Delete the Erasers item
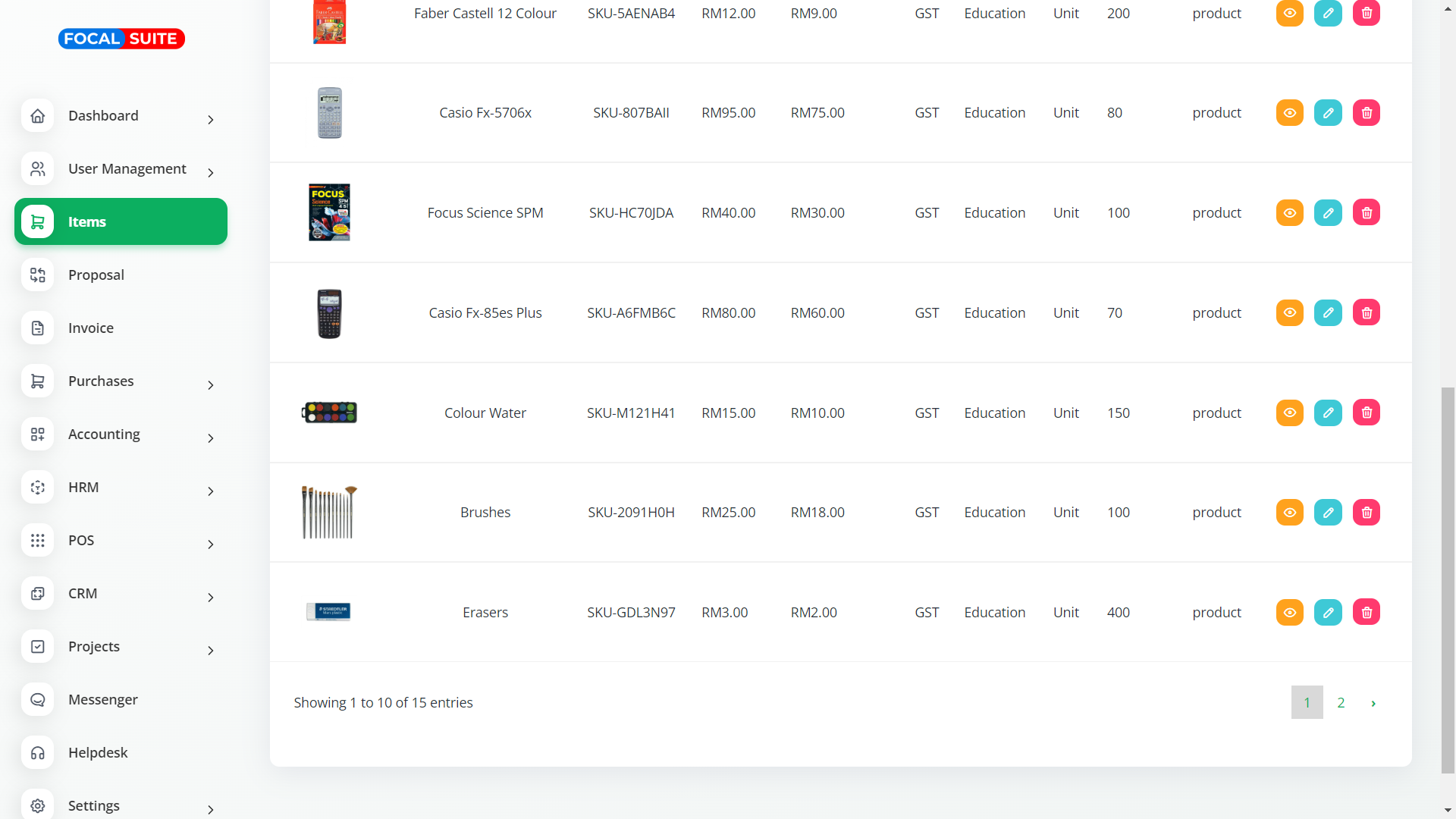Screen dimensions: 1456x819 coord(1367,613)
